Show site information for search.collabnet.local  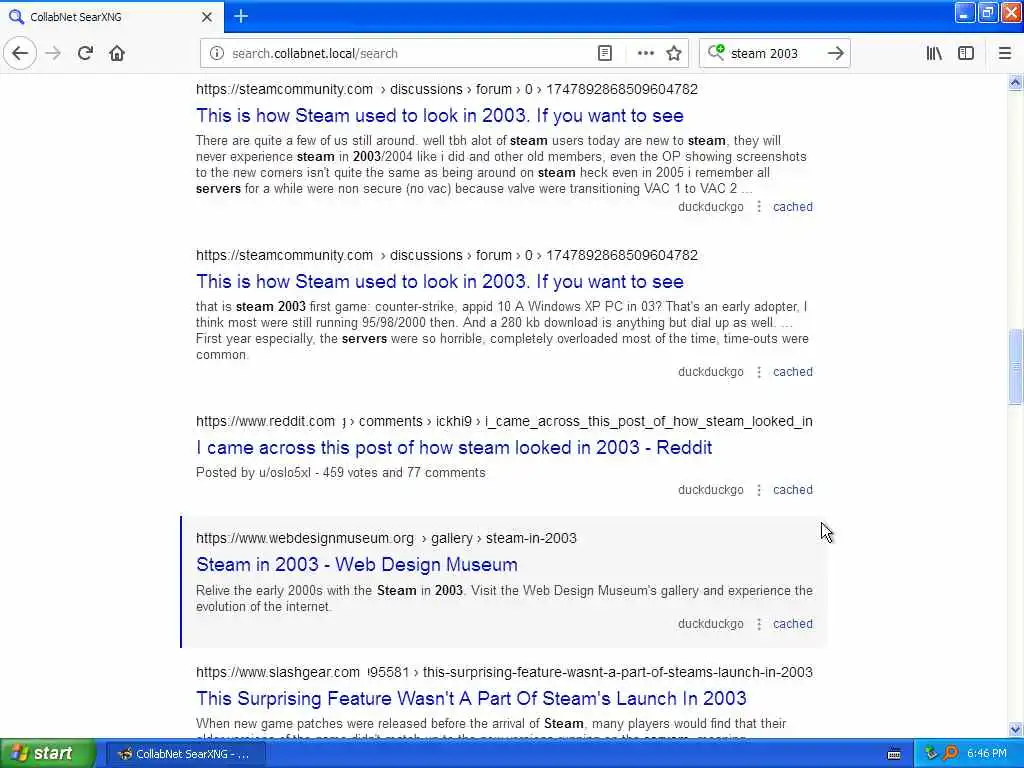click(x=217, y=54)
